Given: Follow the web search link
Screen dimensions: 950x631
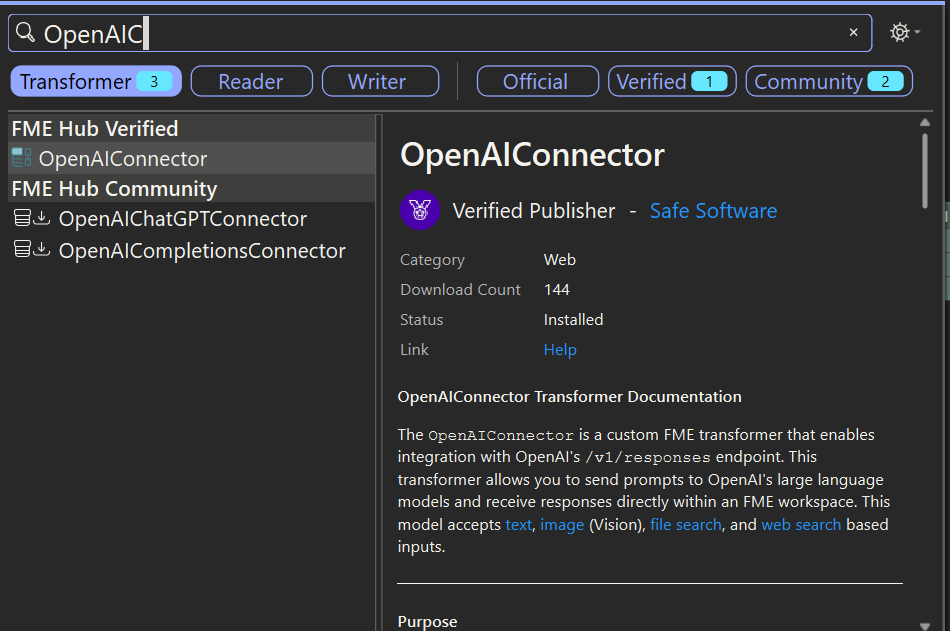Looking at the screenshot, I should point(801,524).
